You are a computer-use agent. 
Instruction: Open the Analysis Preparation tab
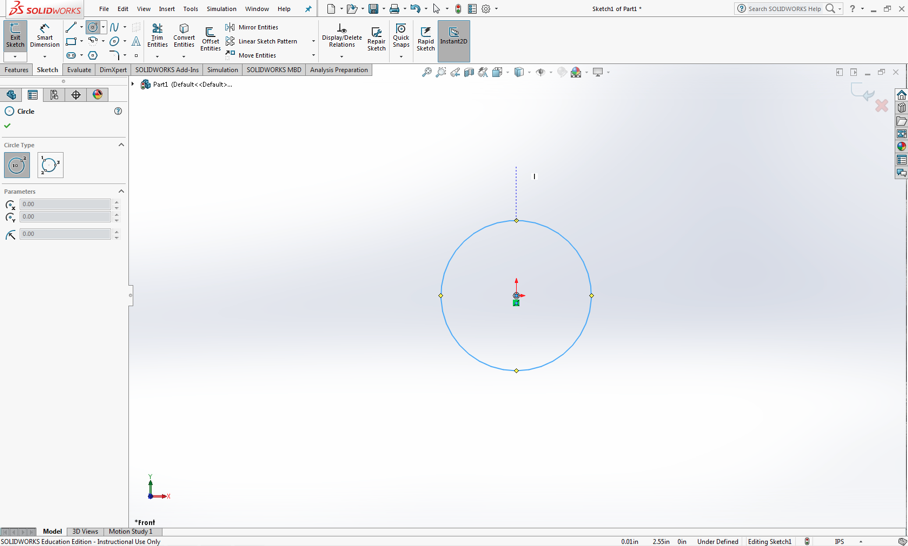pyautogui.click(x=339, y=70)
